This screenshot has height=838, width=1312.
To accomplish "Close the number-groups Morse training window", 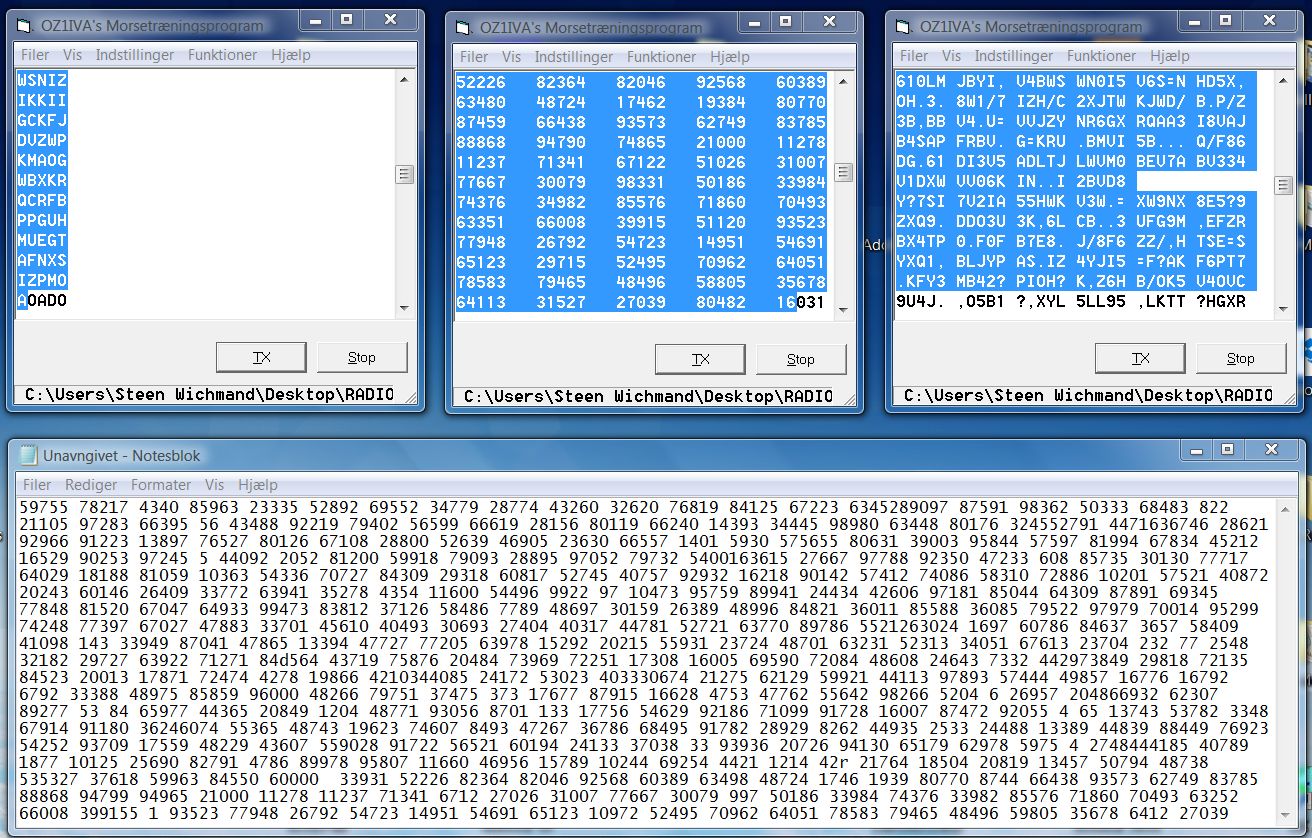I will [829, 21].
